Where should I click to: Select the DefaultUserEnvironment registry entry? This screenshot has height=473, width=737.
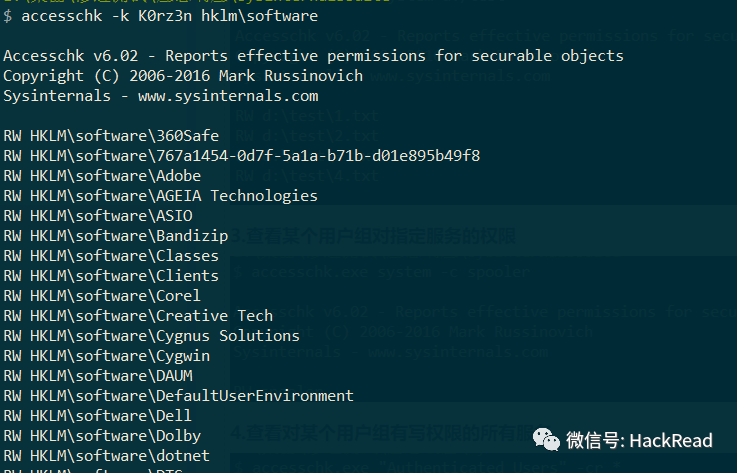179,396
